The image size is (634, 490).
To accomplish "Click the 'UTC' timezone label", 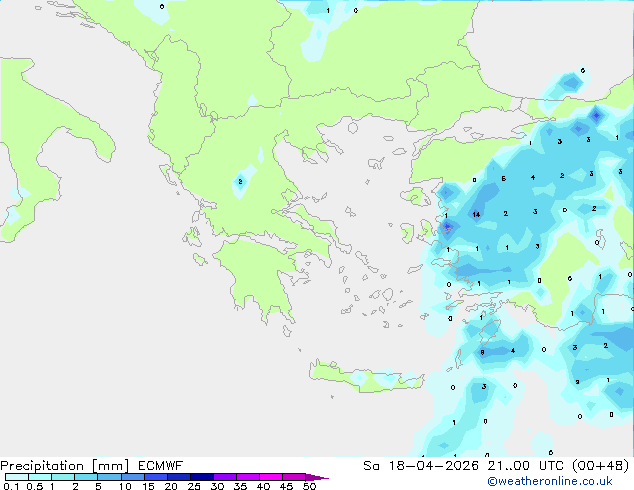I will point(551,466).
